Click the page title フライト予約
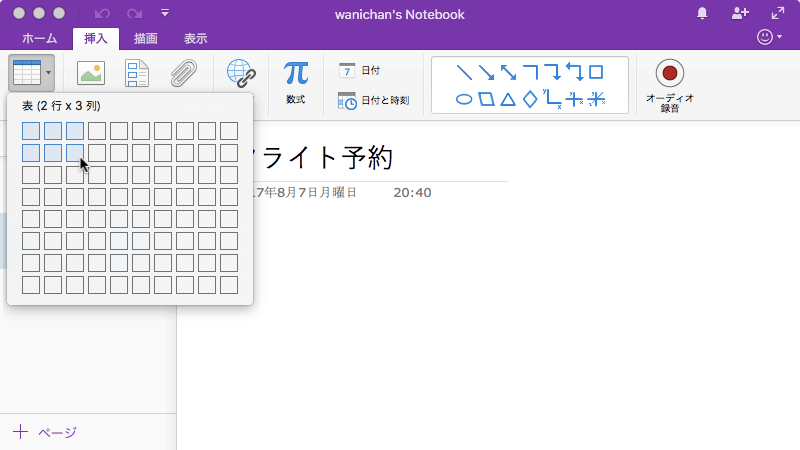The height and width of the screenshot is (450, 800). [x=324, y=157]
